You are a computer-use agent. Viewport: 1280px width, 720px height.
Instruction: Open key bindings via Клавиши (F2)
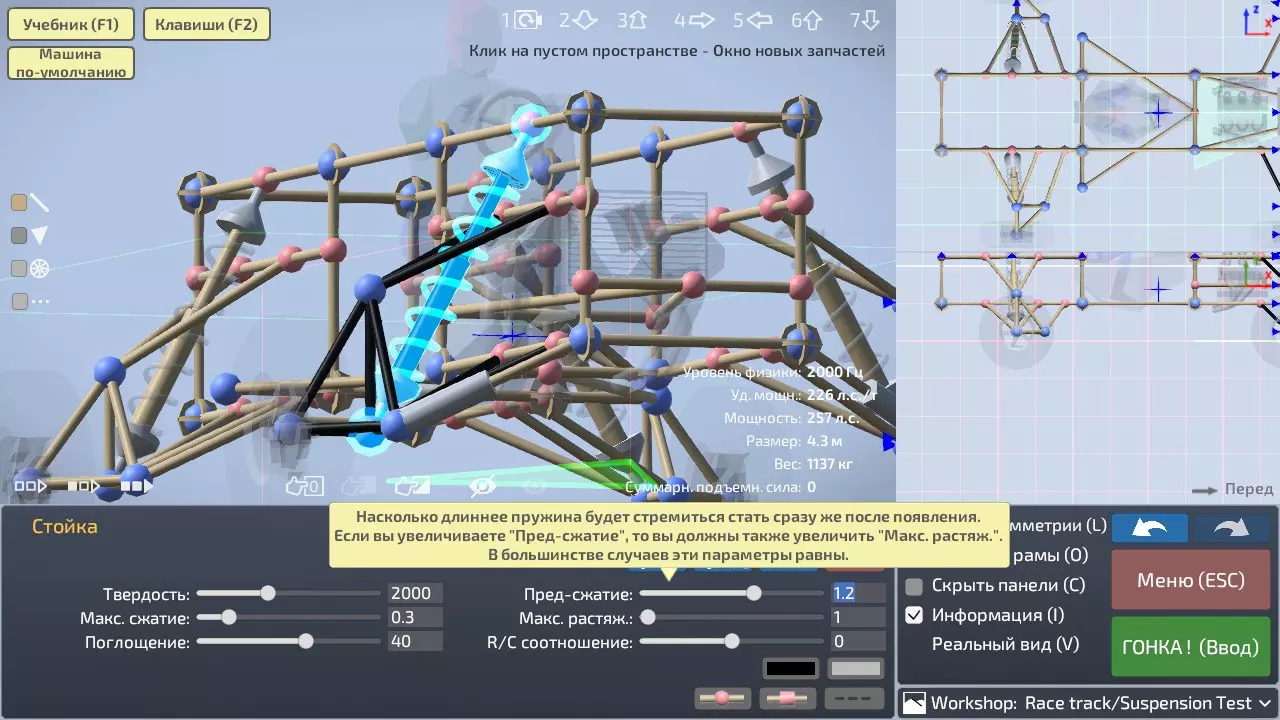[207, 25]
